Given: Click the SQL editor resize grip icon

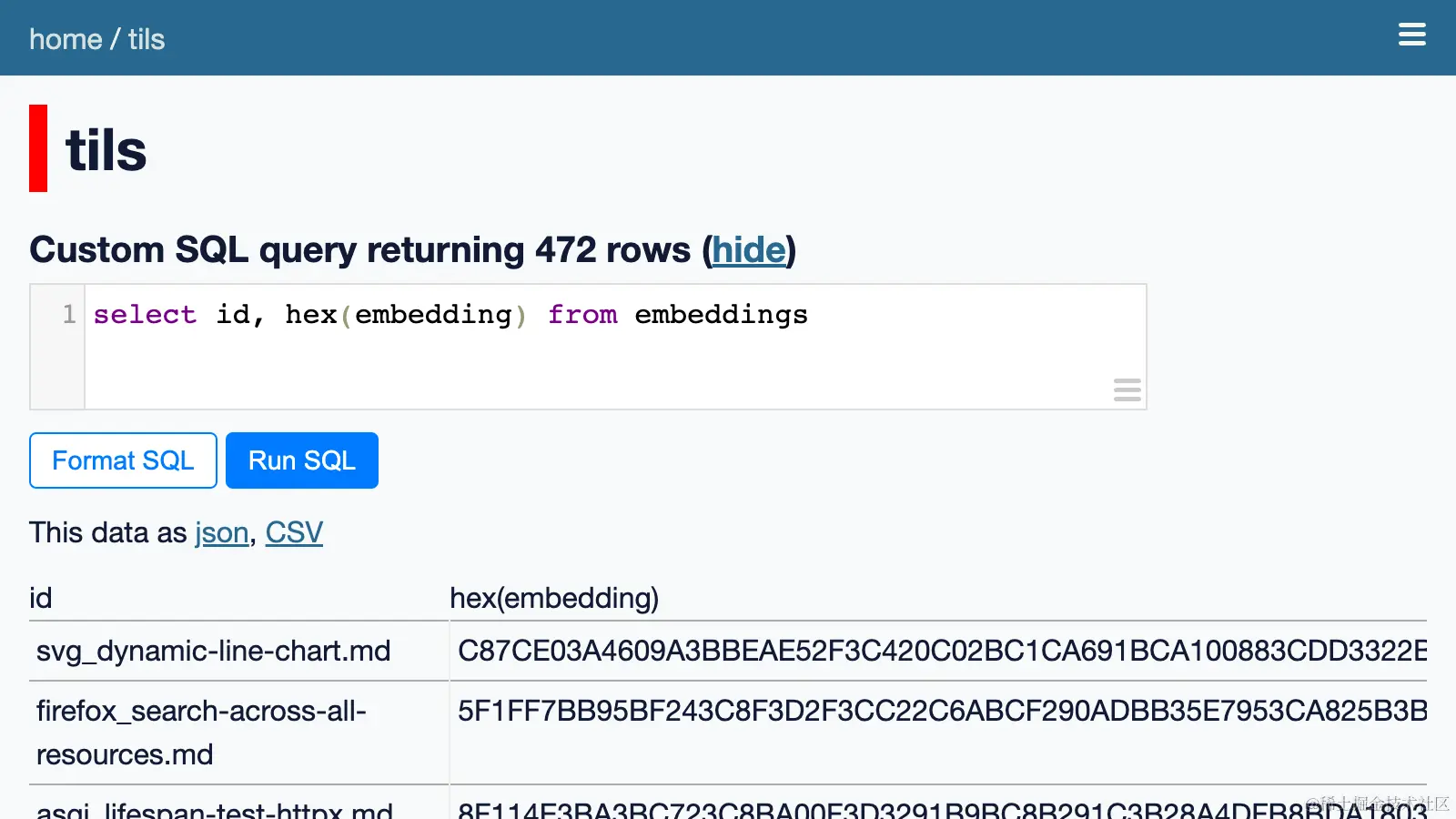Looking at the screenshot, I should tap(1127, 389).
